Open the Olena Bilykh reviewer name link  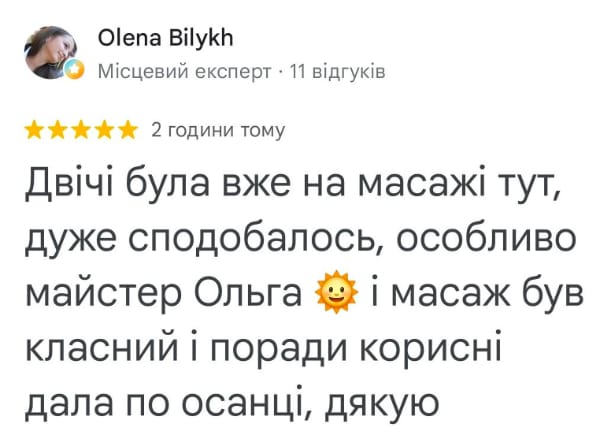pos(165,38)
